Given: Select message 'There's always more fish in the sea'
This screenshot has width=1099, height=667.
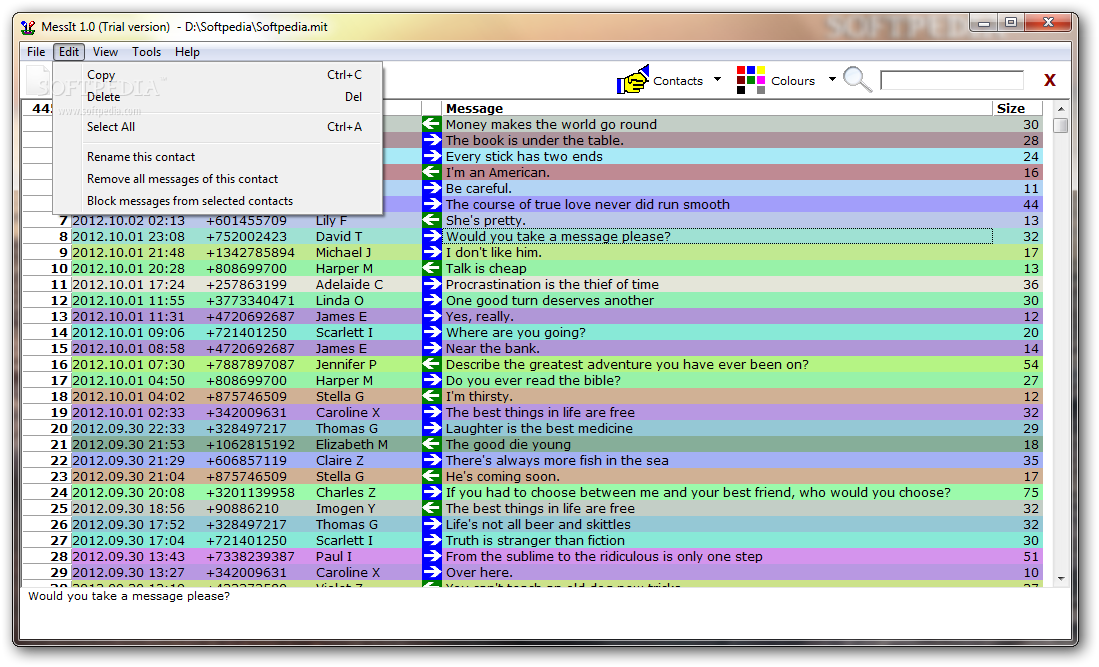Looking at the screenshot, I should (557, 460).
